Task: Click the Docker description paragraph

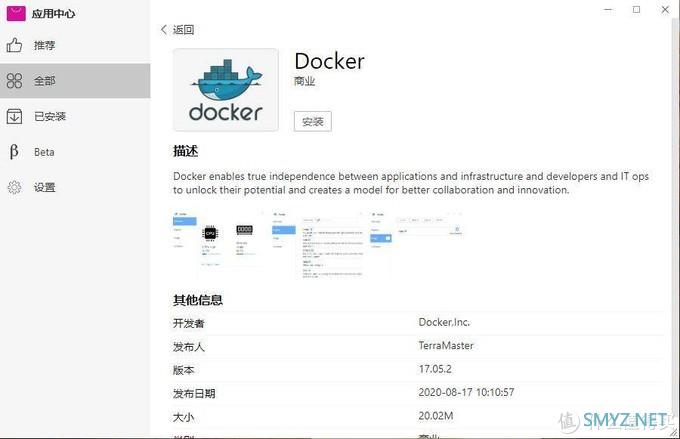Action: coord(411,183)
